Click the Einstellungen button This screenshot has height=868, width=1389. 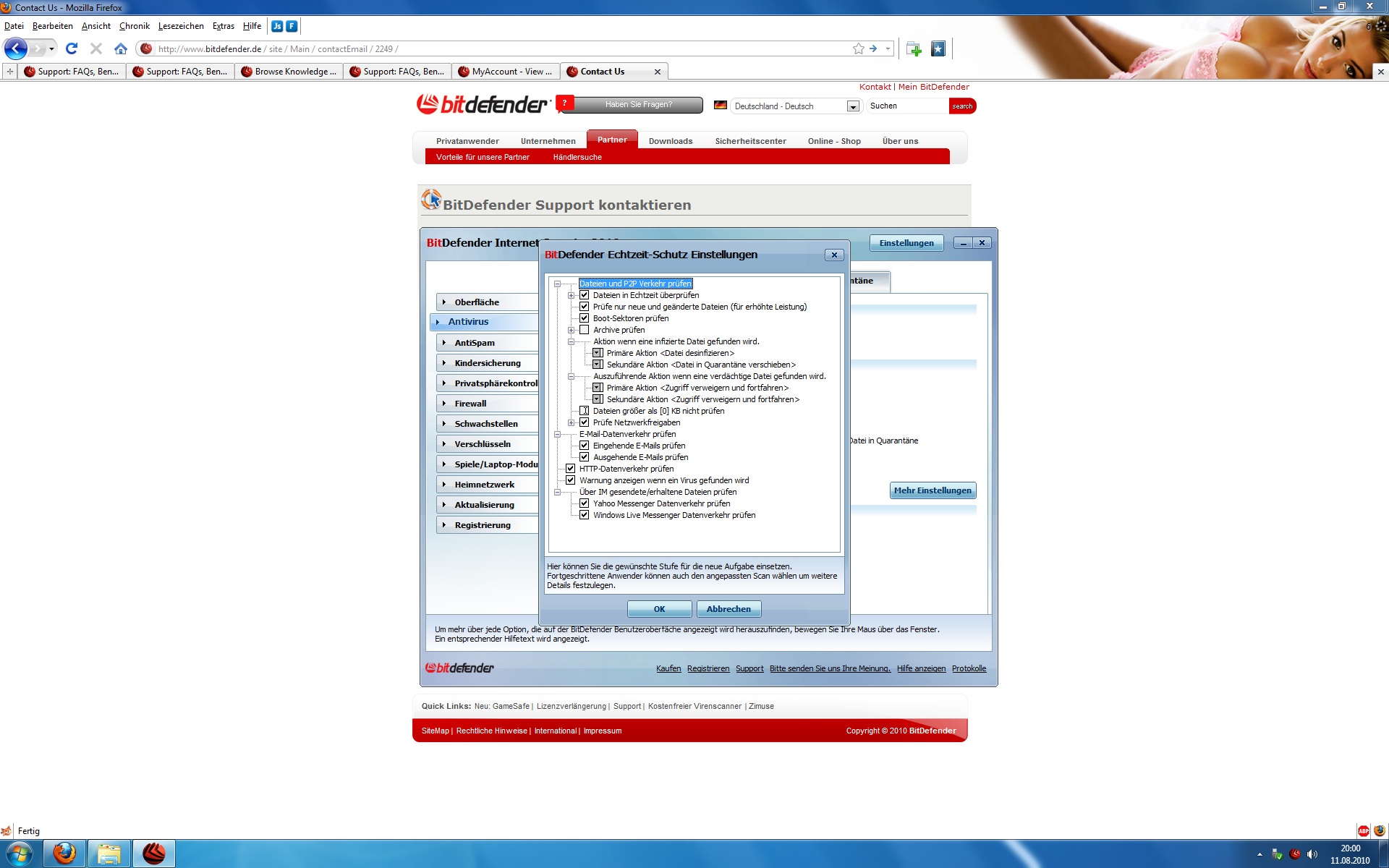[906, 243]
